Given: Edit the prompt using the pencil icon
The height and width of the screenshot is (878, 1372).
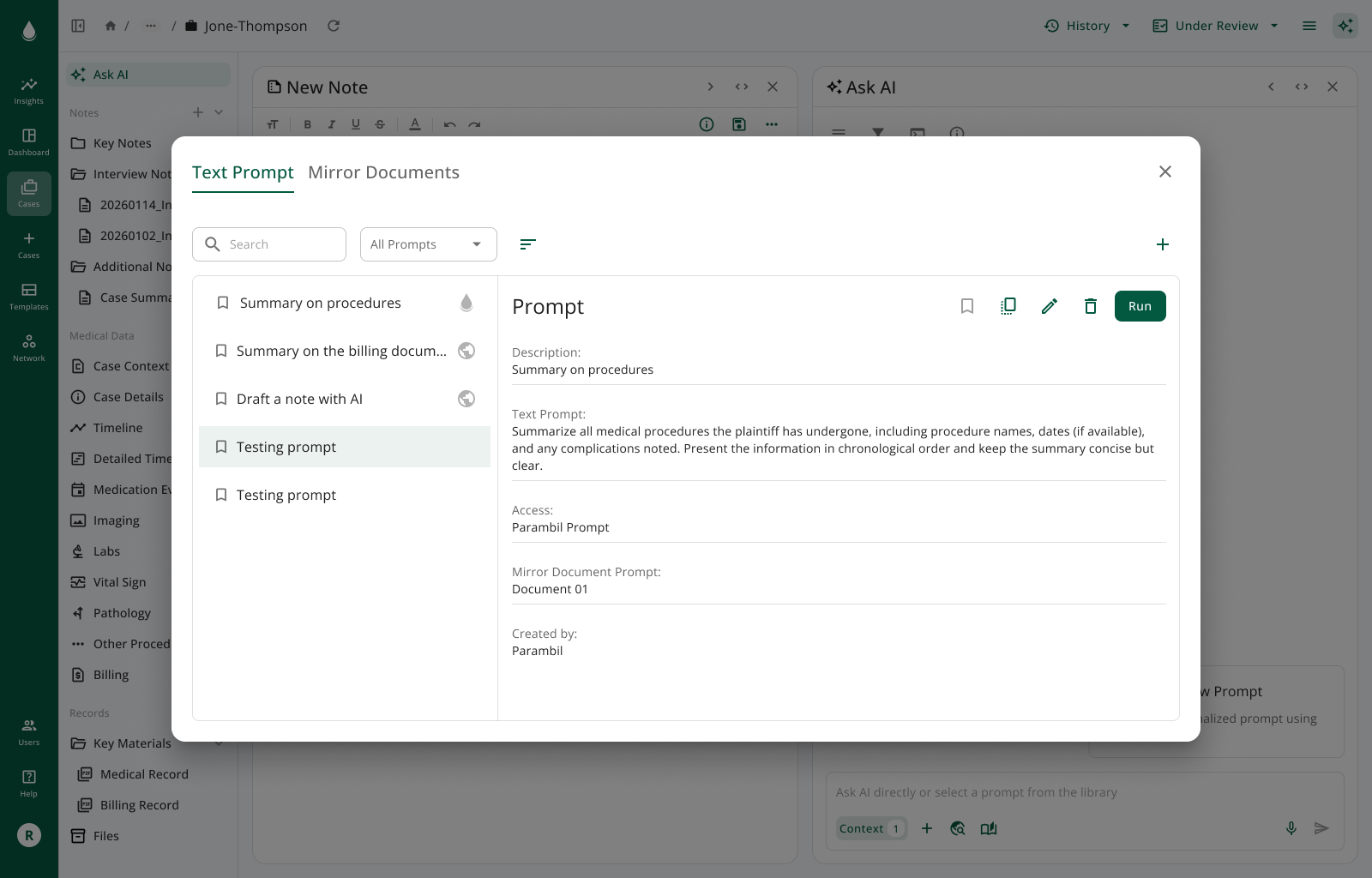Looking at the screenshot, I should pyautogui.click(x=1049, y=305).
